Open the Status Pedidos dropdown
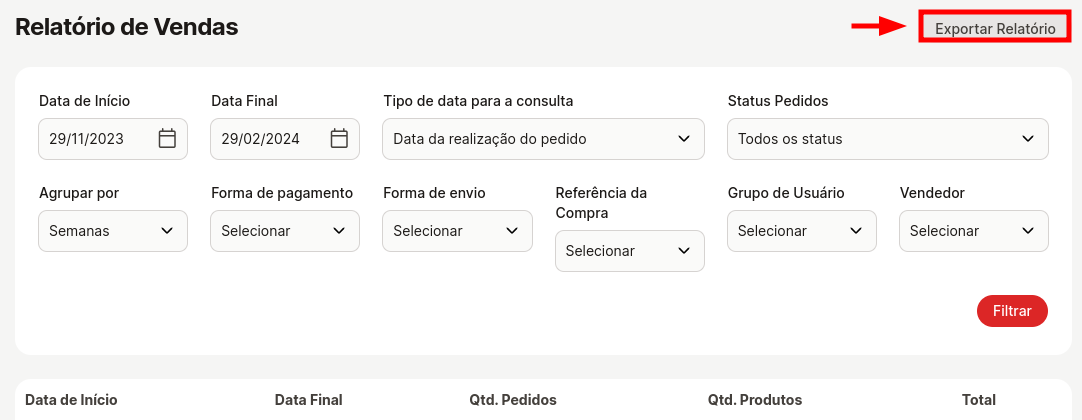Image resolution: width=1082 pixels, height=420 pixels. pyautogui.click(x=887, y=139)
